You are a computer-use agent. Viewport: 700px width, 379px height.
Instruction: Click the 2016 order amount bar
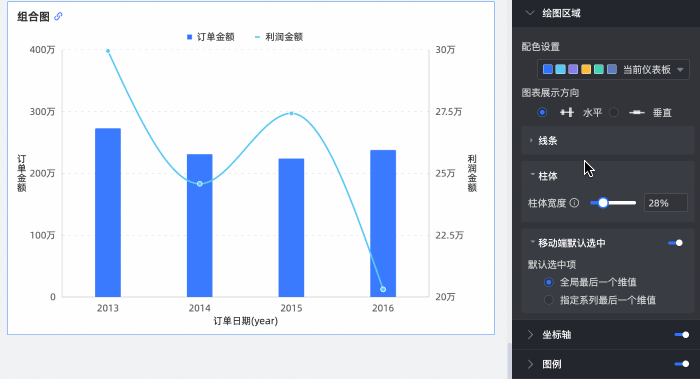pos(383,223)
